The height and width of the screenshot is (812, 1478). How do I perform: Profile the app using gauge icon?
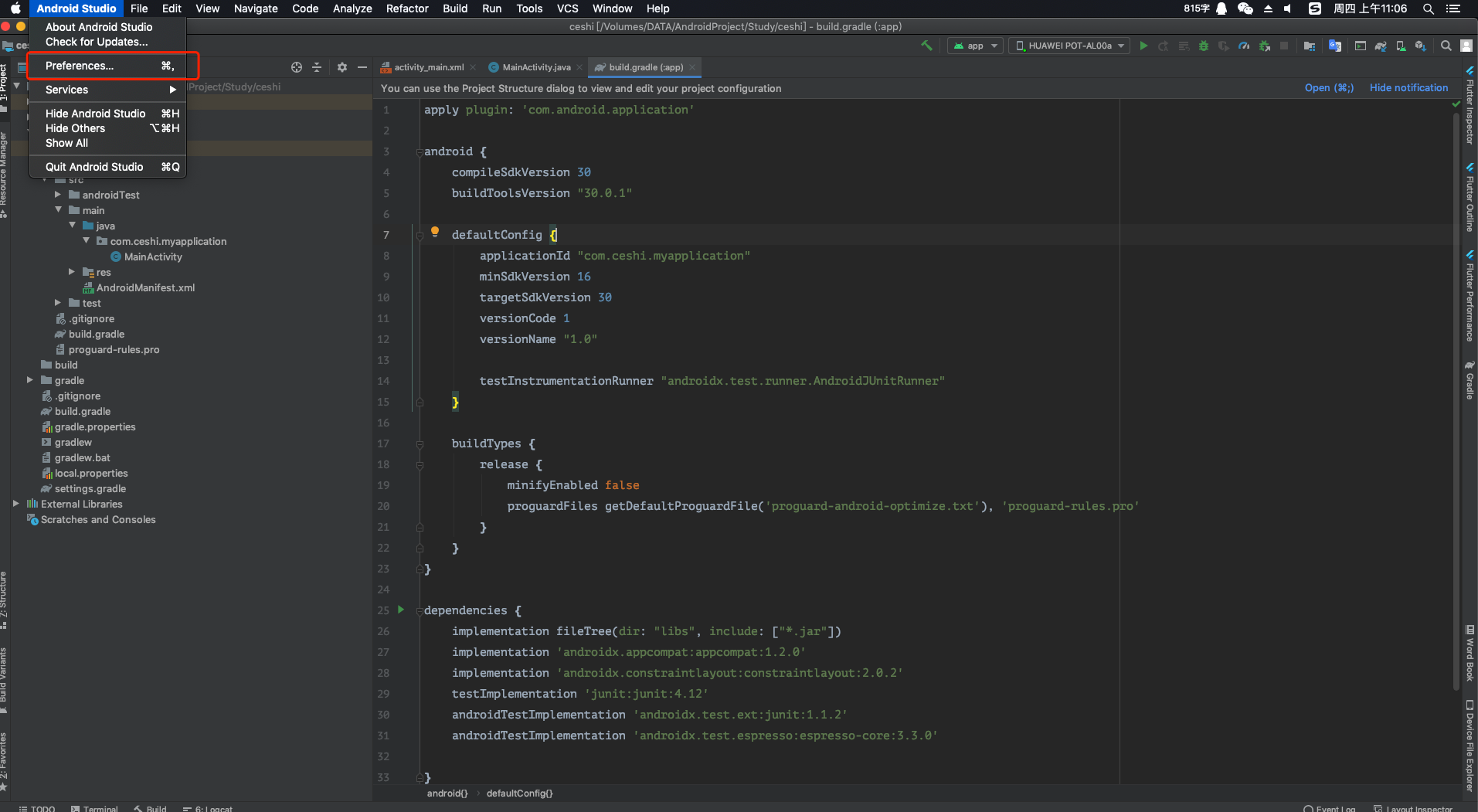[1243, 46]
